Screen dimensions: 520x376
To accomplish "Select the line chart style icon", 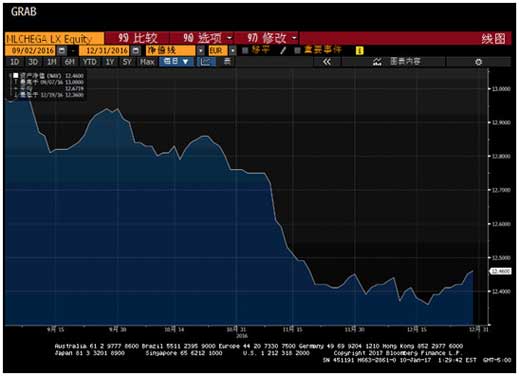I will pyautogui.click(x=206, y=62).
